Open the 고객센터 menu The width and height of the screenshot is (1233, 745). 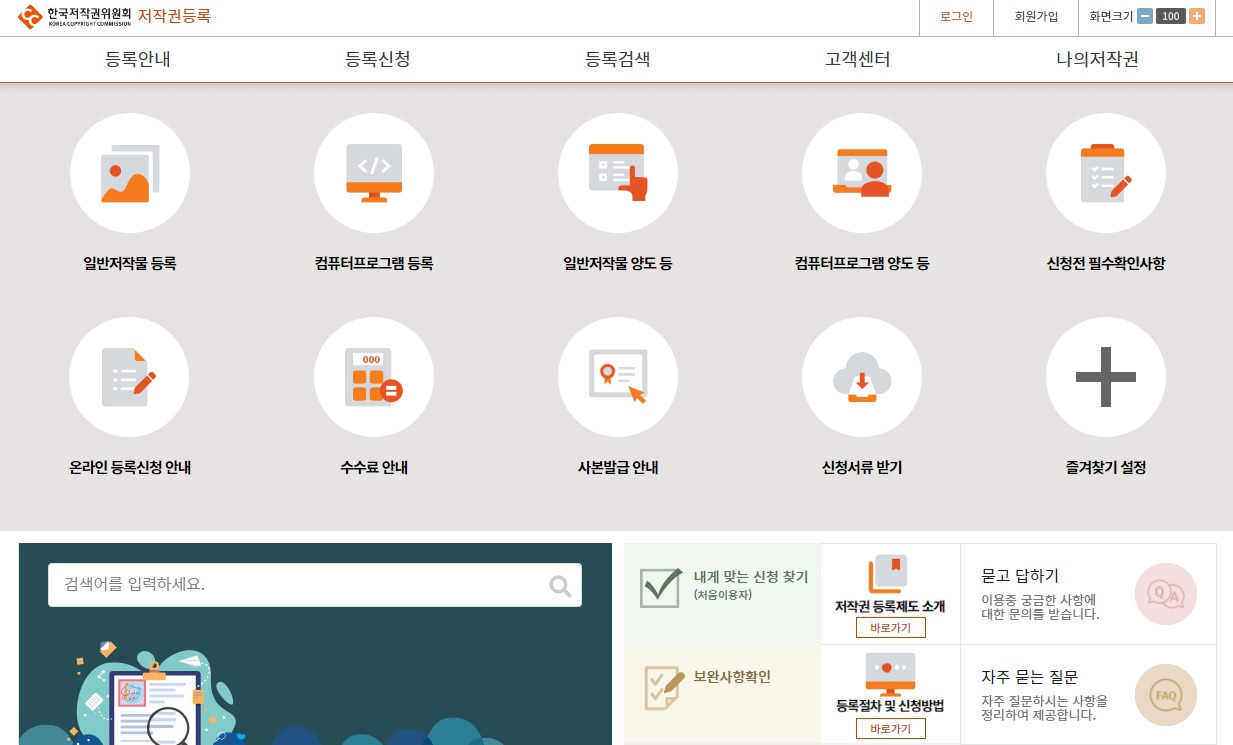tap(857, 59)
